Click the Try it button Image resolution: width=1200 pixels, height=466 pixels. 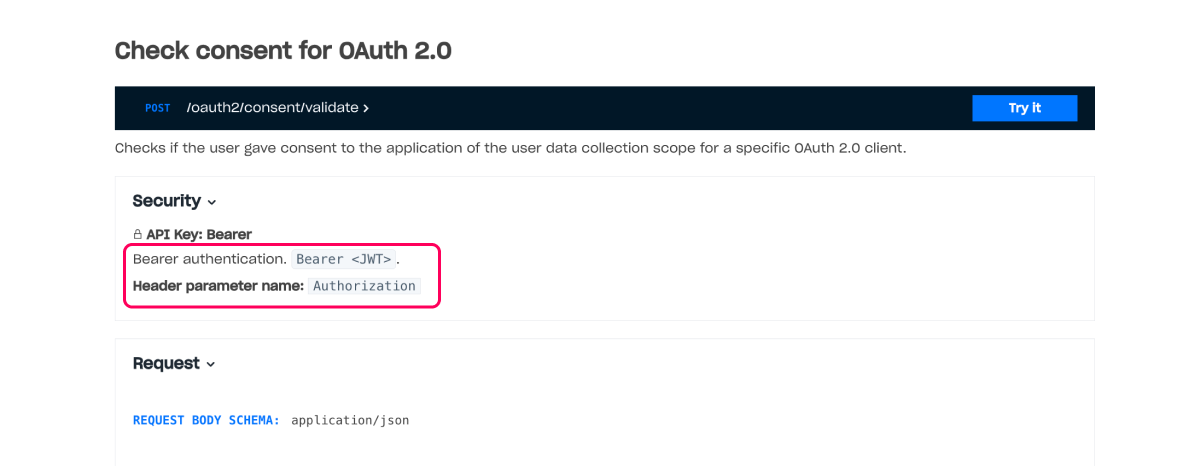click(x=1024, y=108)
